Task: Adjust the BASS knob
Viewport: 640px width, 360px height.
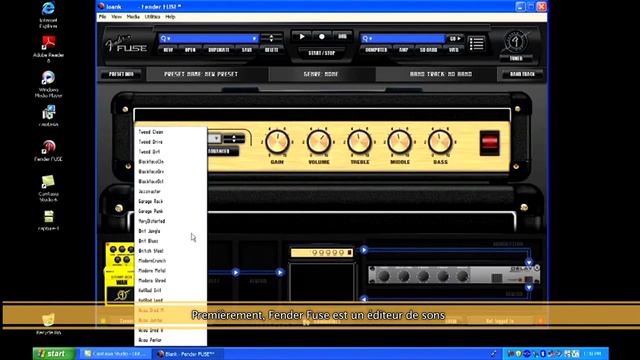Action: (440, 142)
